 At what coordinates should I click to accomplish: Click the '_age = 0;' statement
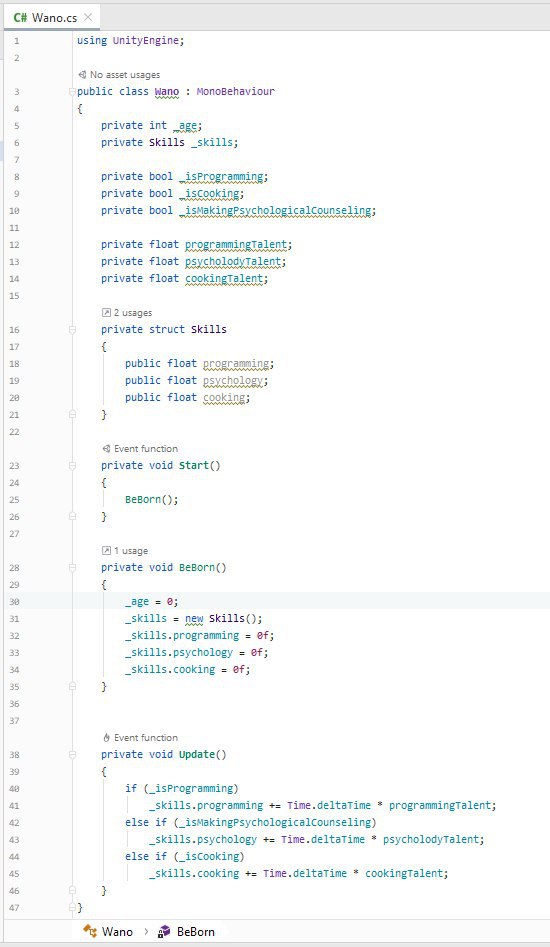coord(152,602)
